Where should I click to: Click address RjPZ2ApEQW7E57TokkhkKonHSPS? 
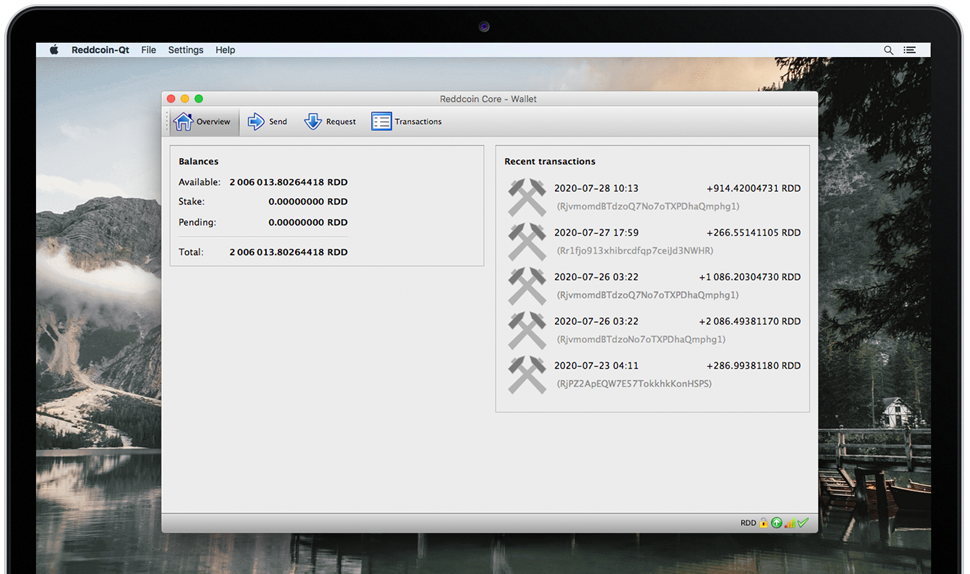click(x=634, y=383)
